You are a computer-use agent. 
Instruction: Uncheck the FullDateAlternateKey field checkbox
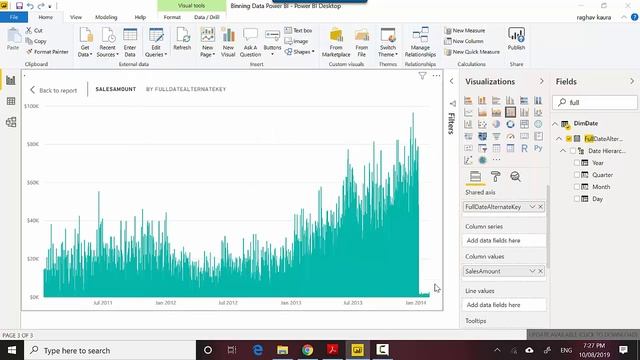569,139
